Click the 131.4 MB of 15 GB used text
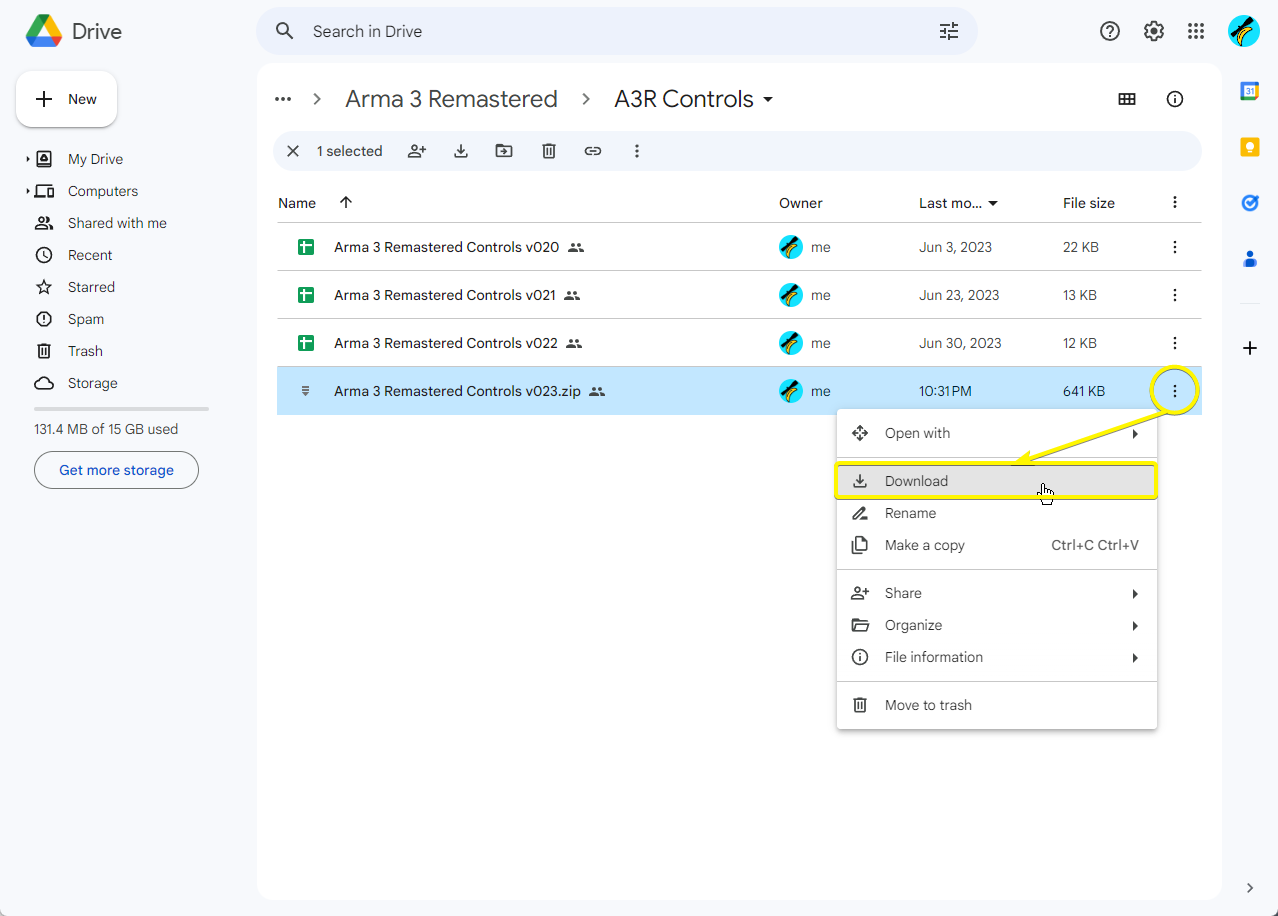Screen dimensions: 1278x916 (x=106, y=429)
